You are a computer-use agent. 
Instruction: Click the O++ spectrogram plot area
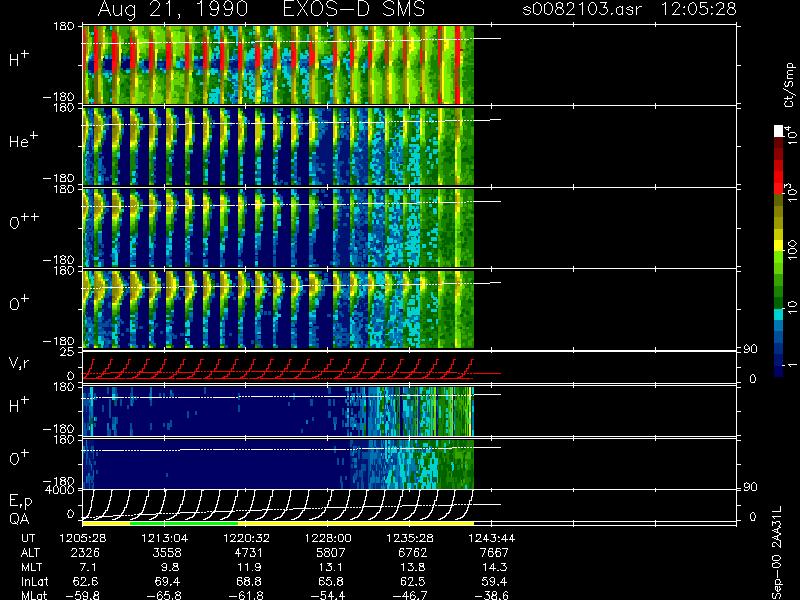point(279,228)
